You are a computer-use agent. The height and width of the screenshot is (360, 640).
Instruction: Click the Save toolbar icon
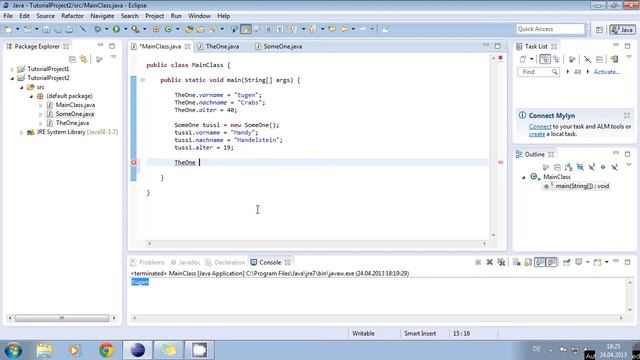pos(46,29)
